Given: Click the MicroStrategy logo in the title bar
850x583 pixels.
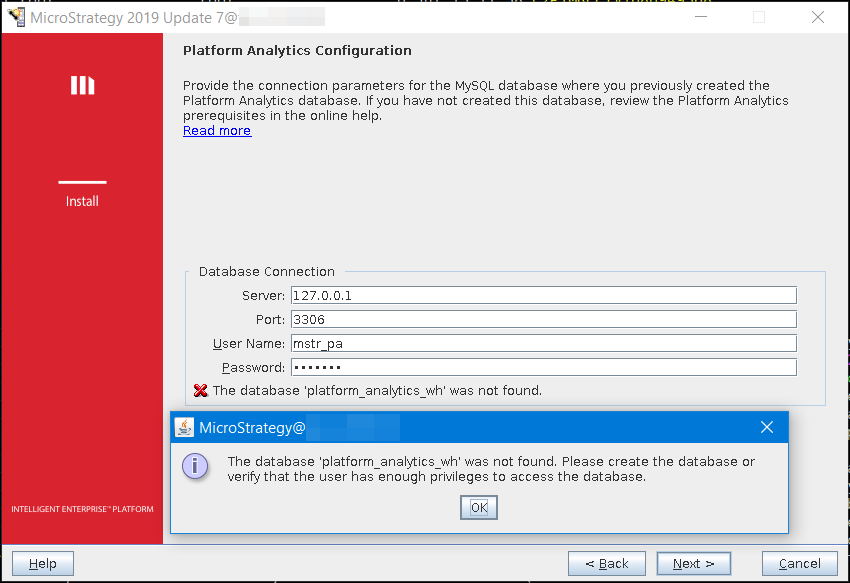Looking at the screenshot, I should [x=14, y=15].
